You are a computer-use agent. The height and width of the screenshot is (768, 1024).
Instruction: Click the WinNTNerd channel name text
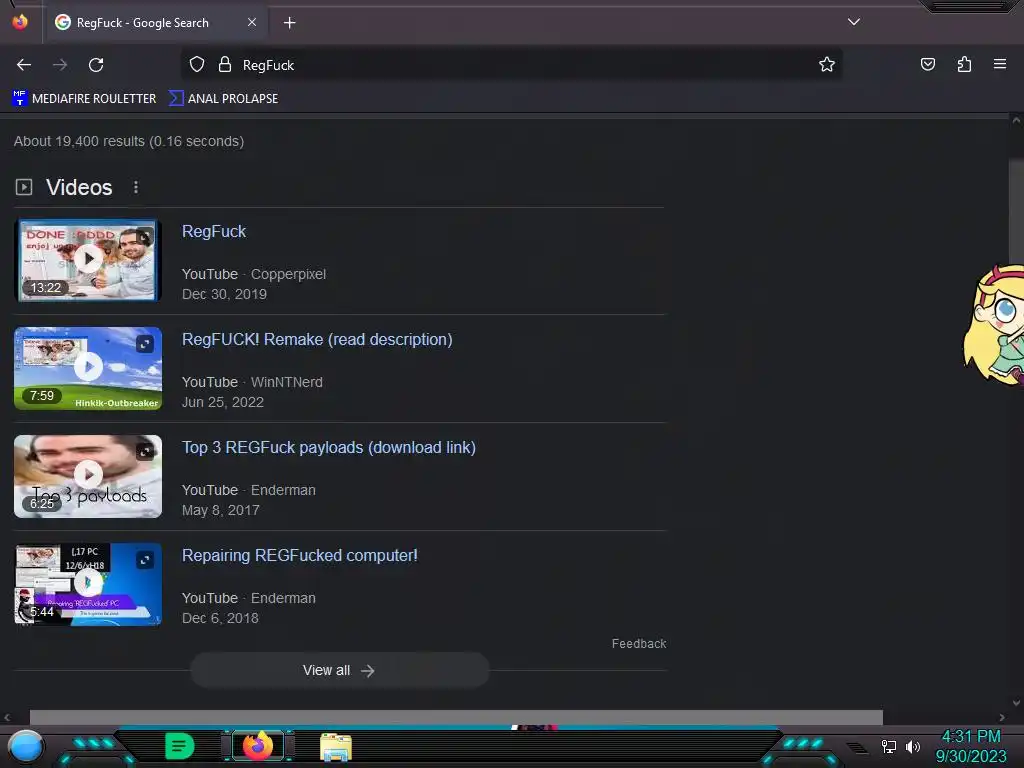pos(287,382)
